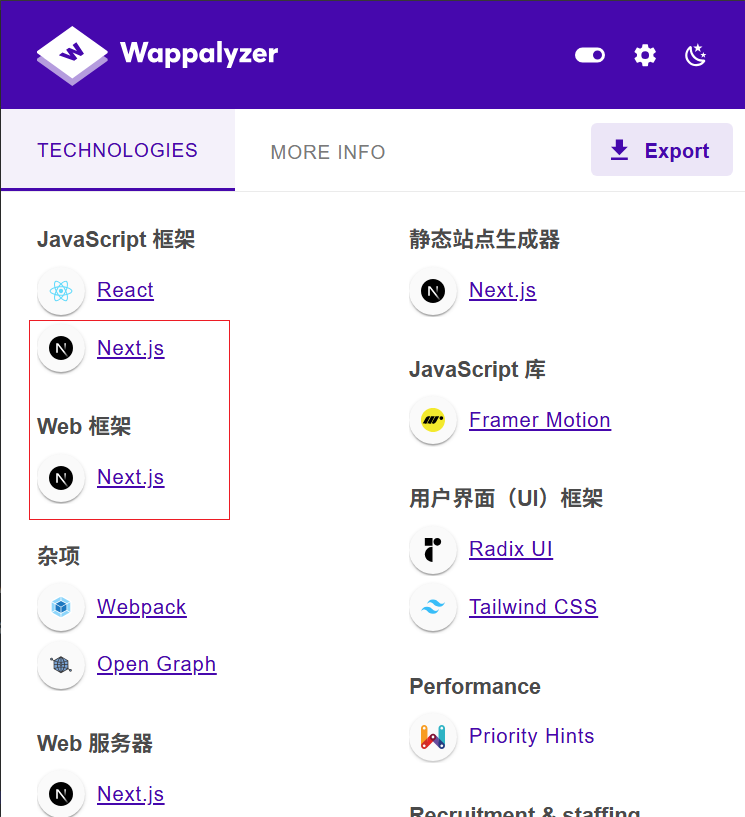The image size is (745, 817).
Task: Click the Export button
Action: tap(662, 150)
